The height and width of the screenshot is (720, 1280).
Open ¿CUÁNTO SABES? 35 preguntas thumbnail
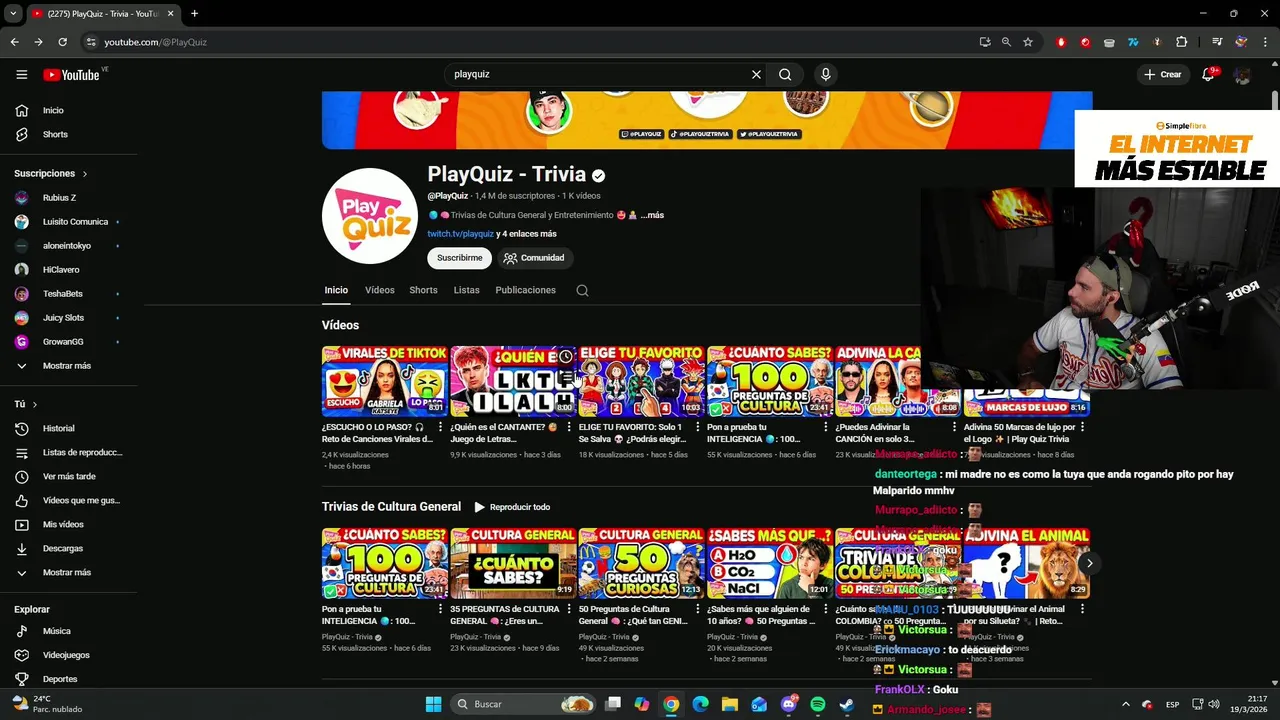[513, 563]
